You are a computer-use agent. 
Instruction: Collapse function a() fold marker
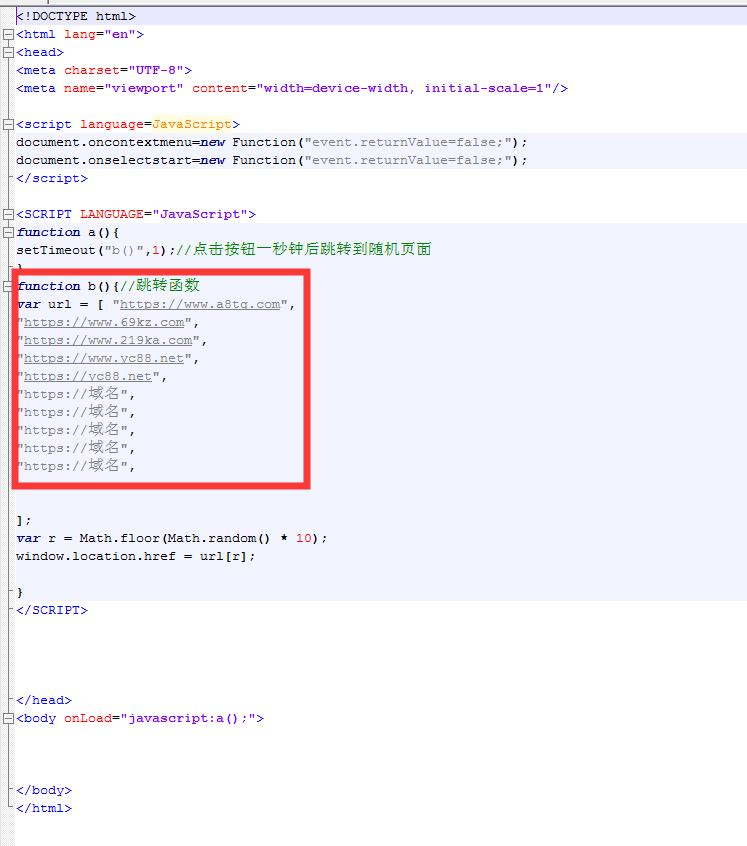[x=9, y=233]
